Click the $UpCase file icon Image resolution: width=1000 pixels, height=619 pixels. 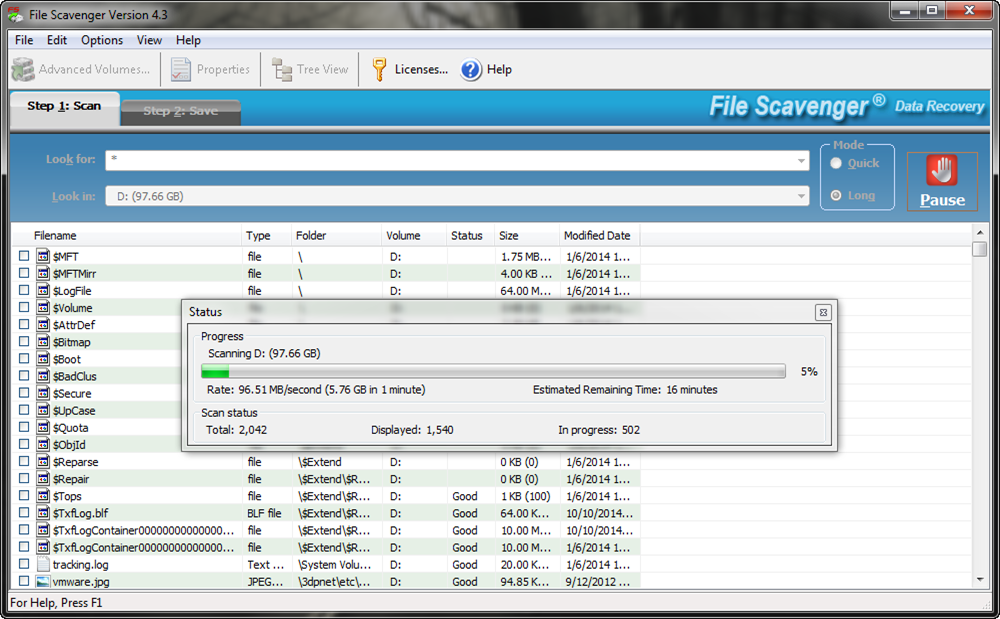pyautogui.click(x=43, y=411)
